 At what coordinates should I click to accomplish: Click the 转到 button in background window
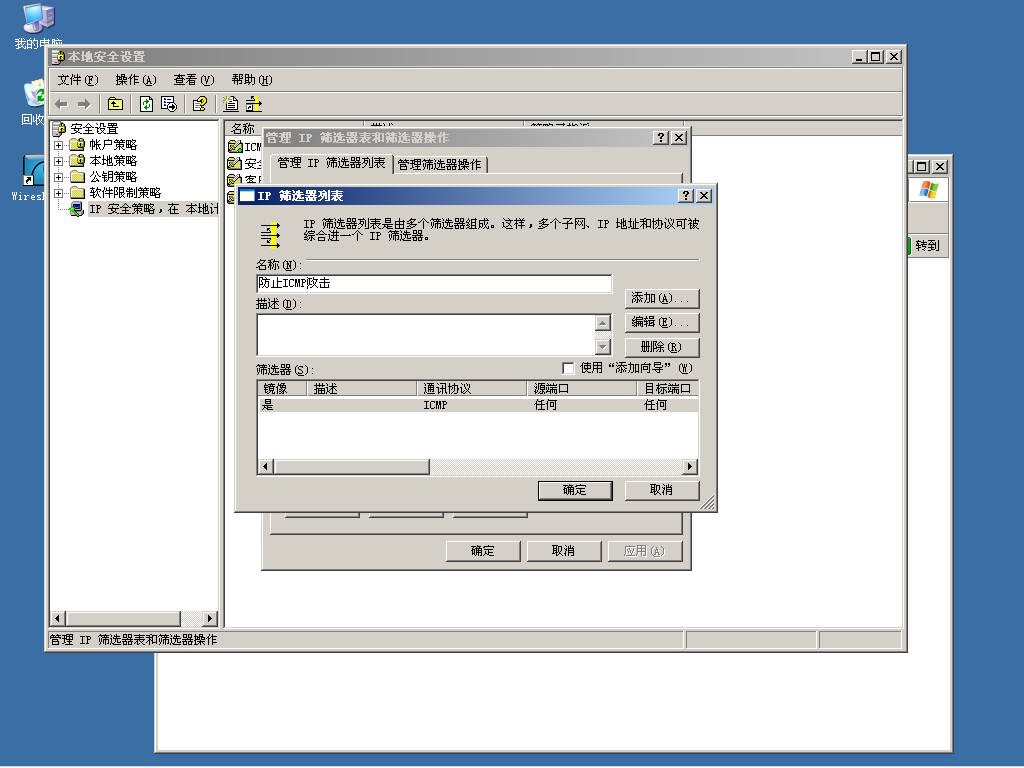pyautogui.click(x=927, y=246)
